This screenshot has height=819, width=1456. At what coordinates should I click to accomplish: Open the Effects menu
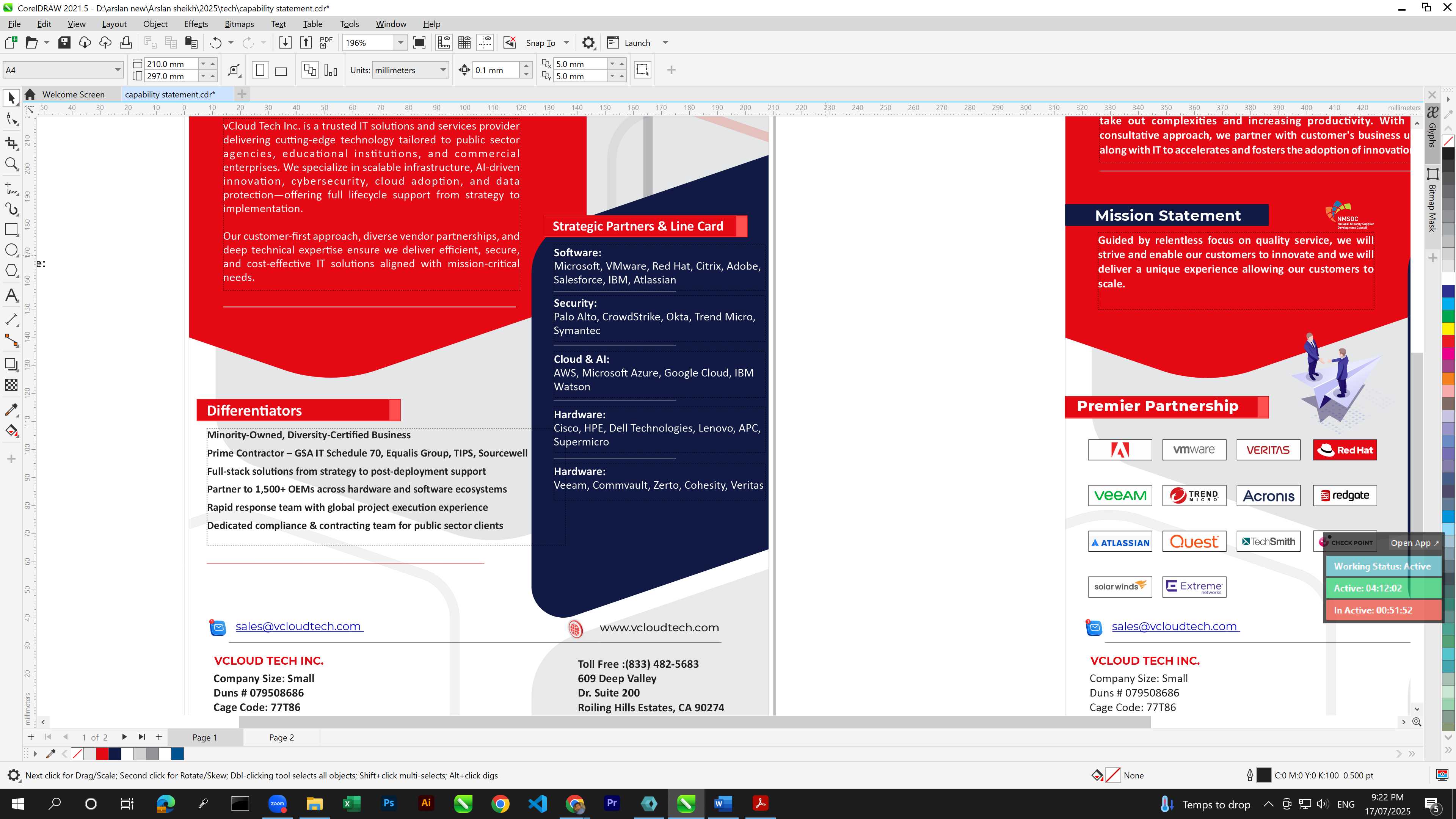[x=196, y=24]
